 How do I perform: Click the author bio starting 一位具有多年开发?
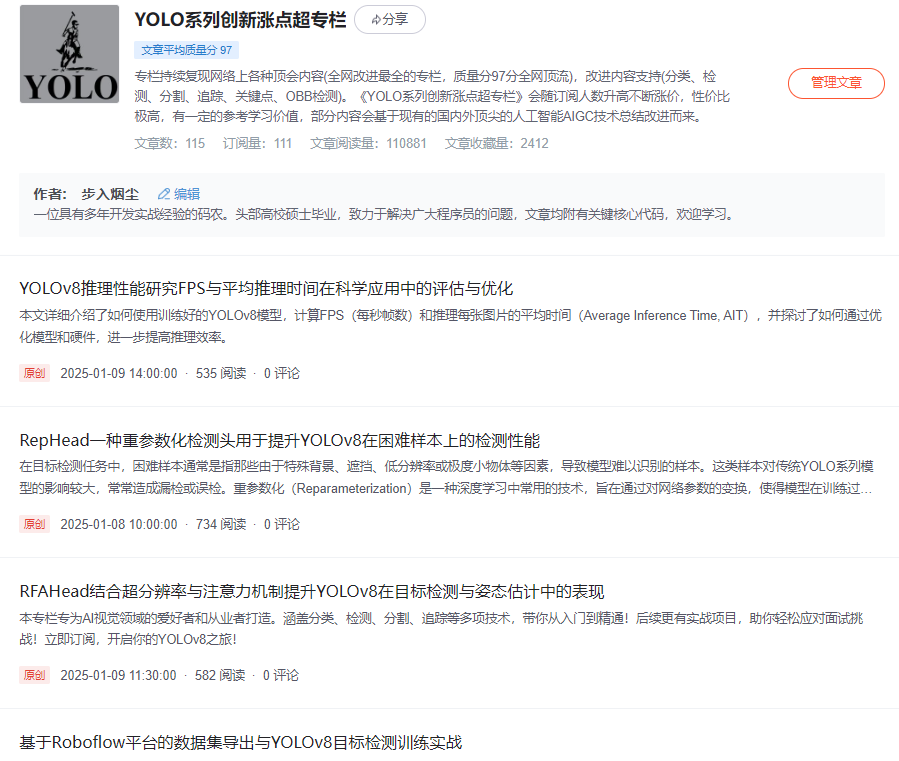[x=384, y=214]
